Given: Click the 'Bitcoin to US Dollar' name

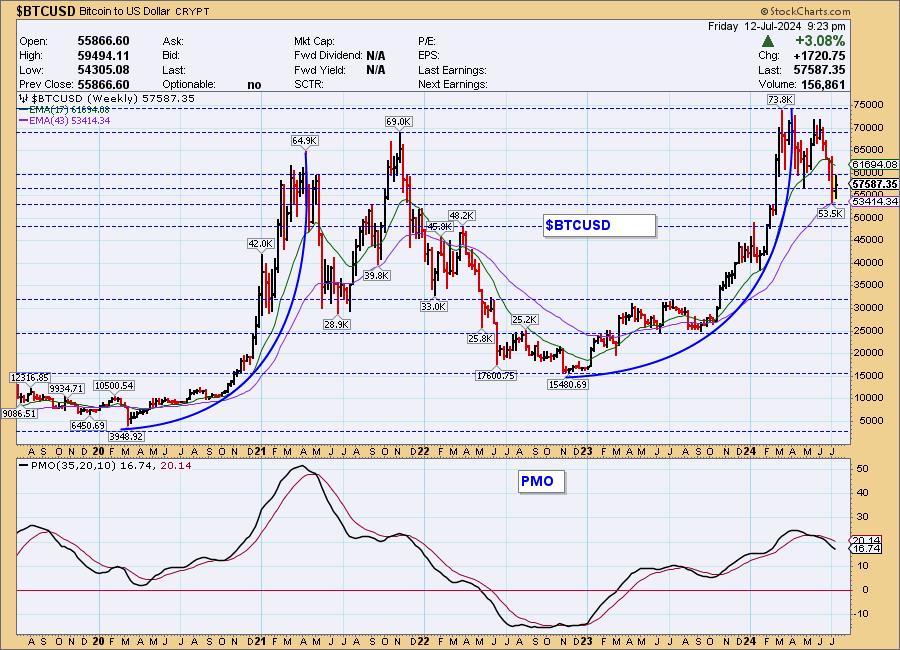Looking at the screenshot, I should (x=125, y=11).
